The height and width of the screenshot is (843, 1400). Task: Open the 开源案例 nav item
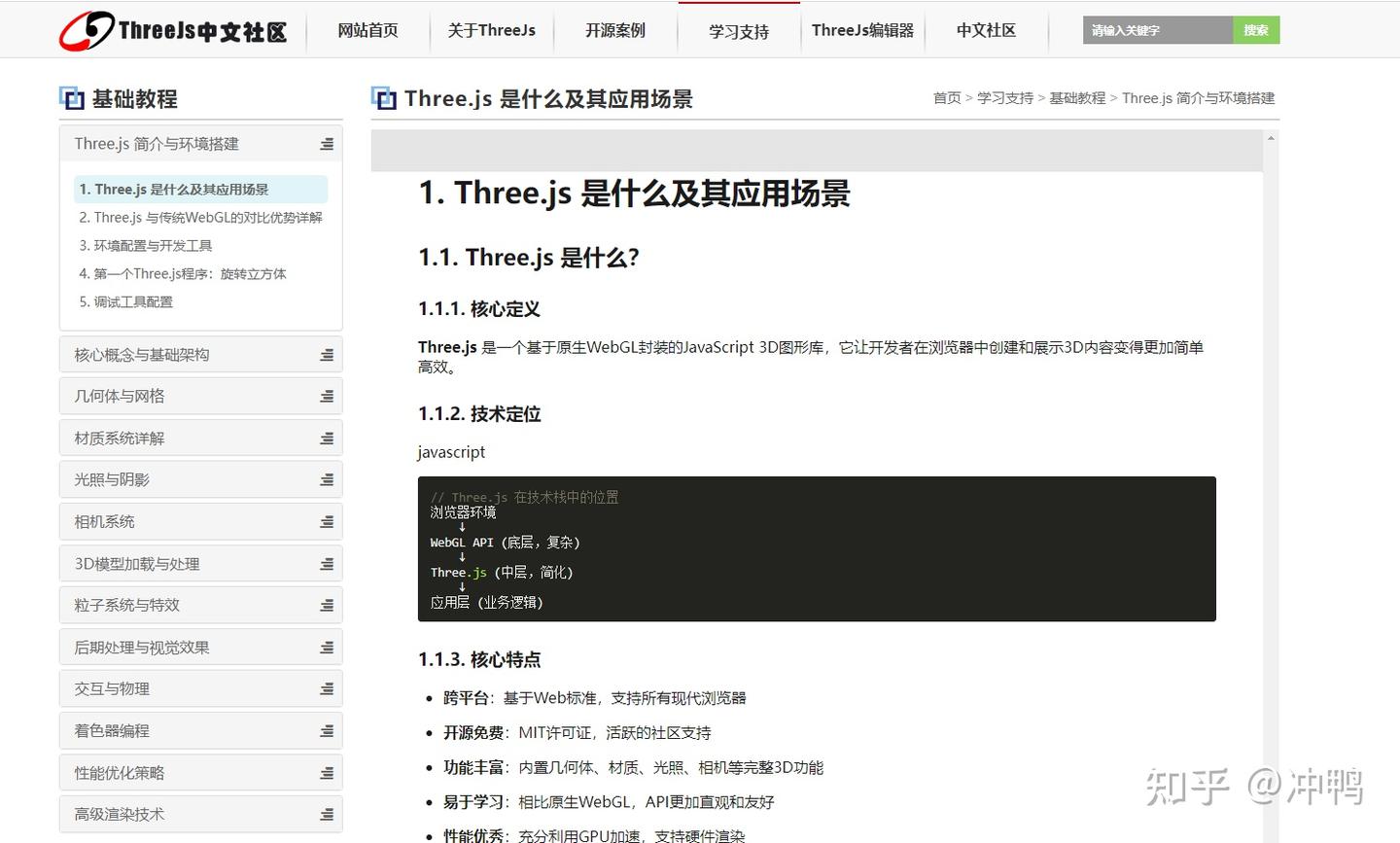[614, 31]
